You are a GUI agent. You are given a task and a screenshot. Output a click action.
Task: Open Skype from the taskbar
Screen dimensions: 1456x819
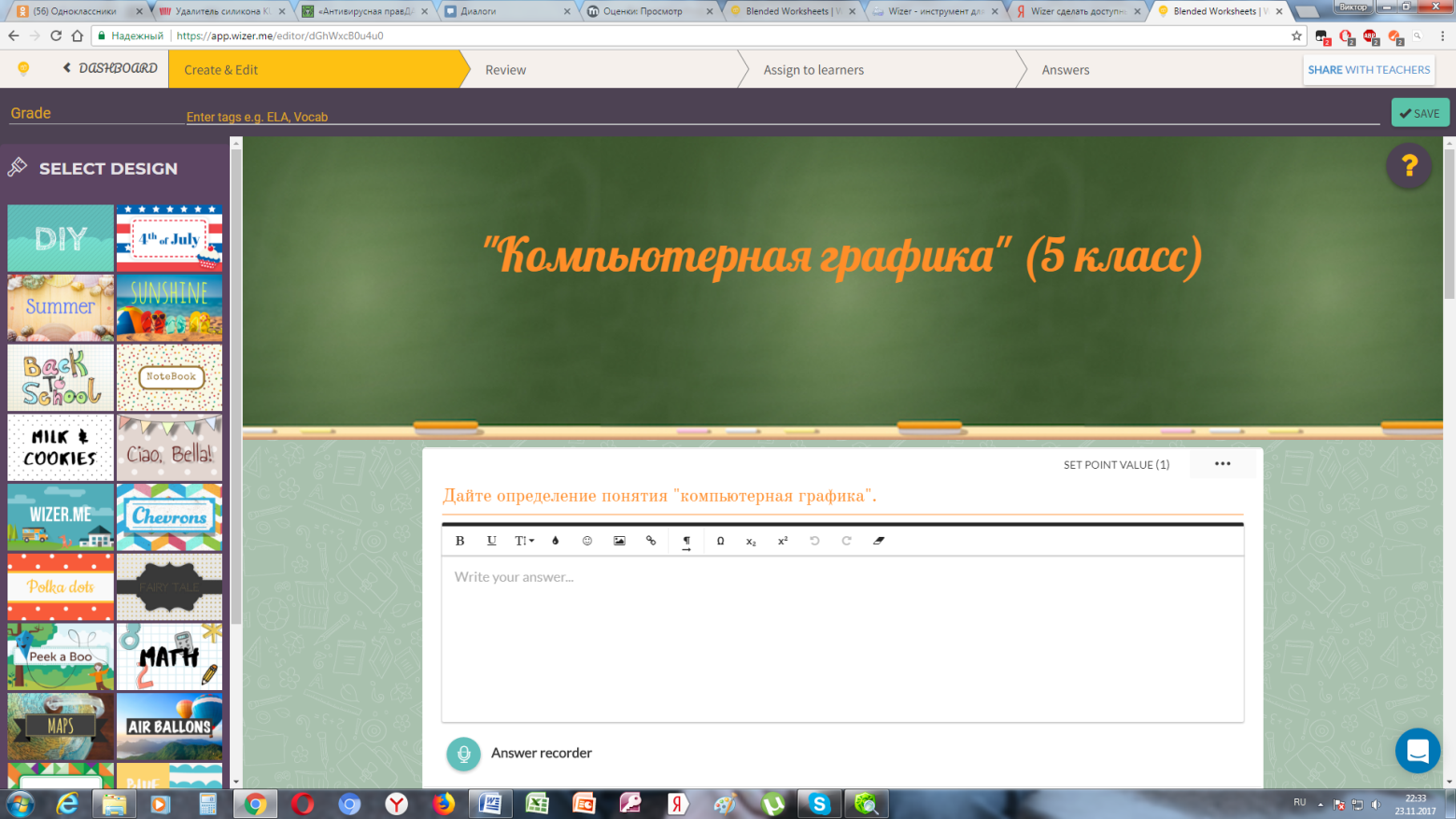819,803
